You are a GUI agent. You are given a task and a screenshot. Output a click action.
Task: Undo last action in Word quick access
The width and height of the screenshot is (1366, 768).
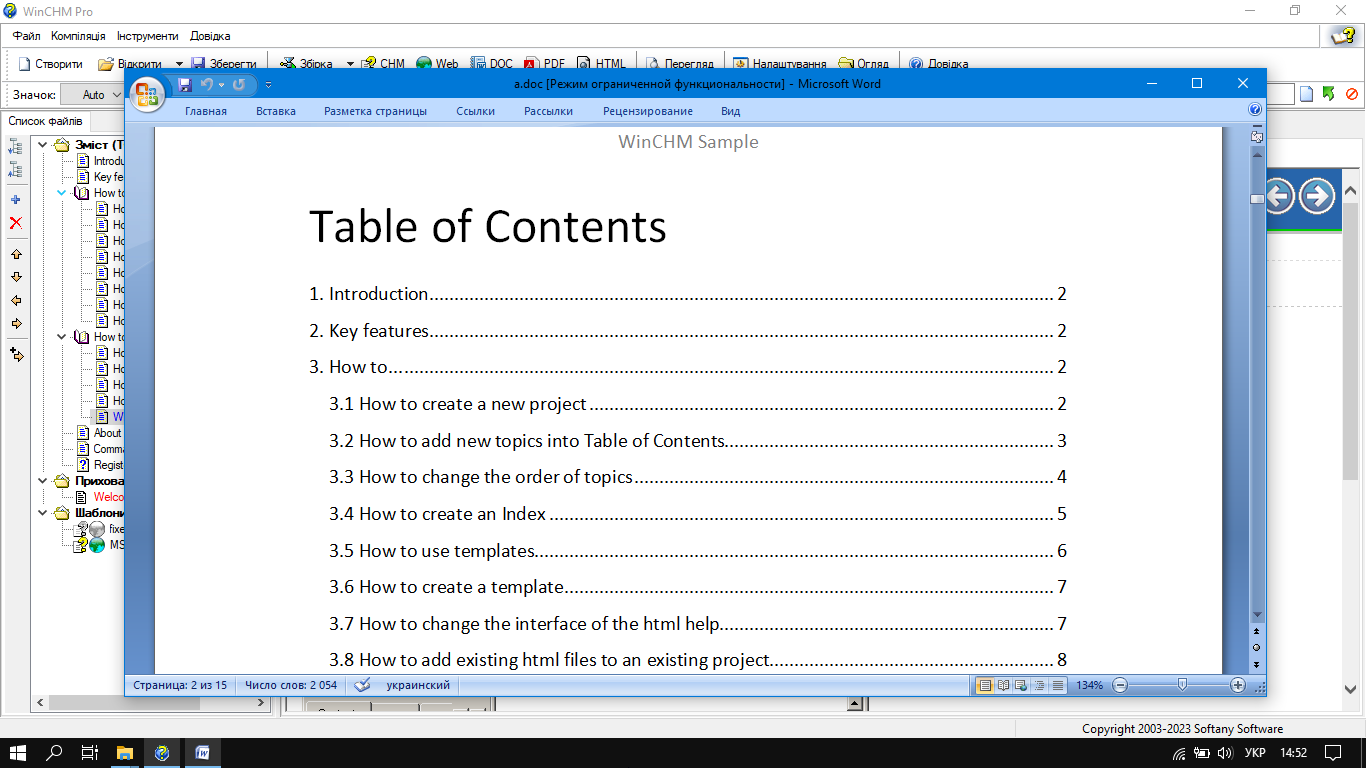click(x=207, y=85)
